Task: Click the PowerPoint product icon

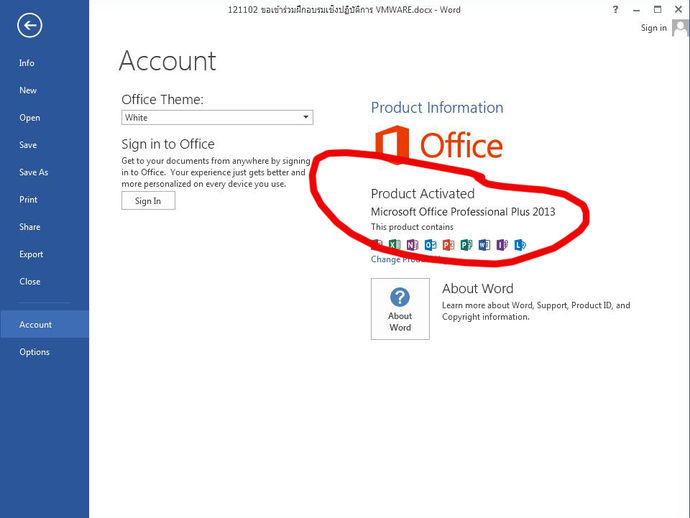Action: (x=448, y=244)
